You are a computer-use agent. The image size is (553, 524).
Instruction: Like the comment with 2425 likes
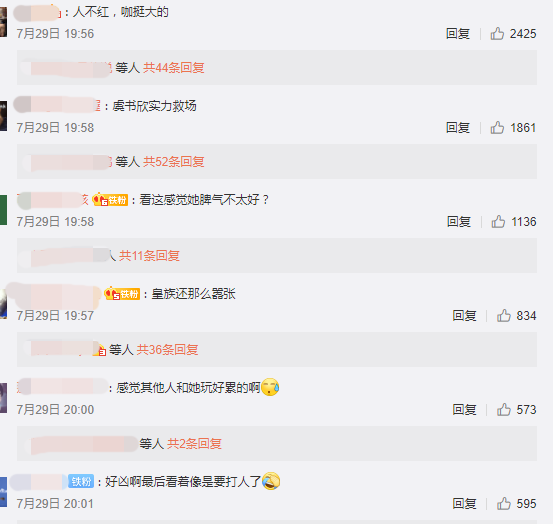point(497,34)
